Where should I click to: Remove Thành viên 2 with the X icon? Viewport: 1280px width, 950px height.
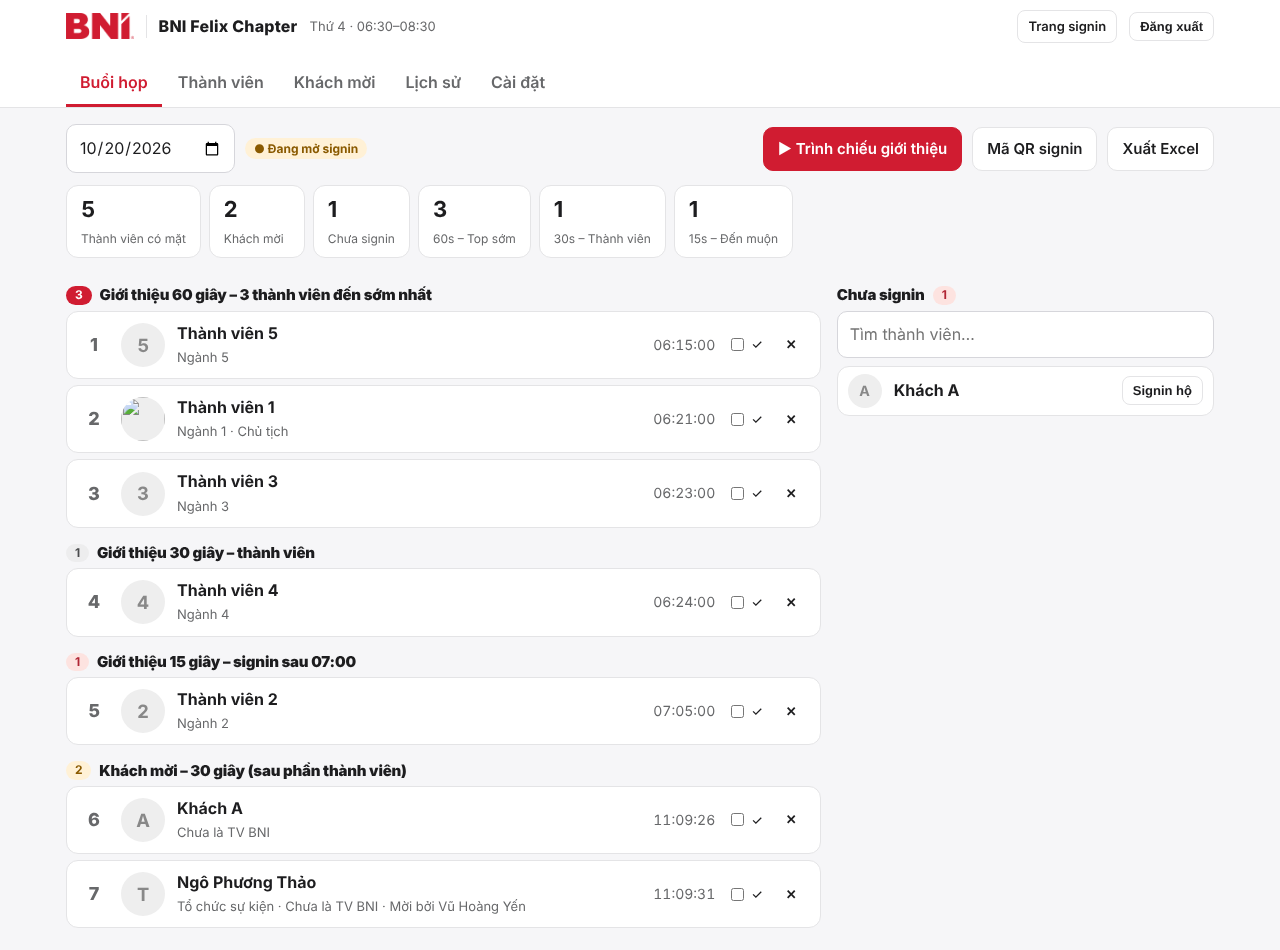[x=791, y=711]
